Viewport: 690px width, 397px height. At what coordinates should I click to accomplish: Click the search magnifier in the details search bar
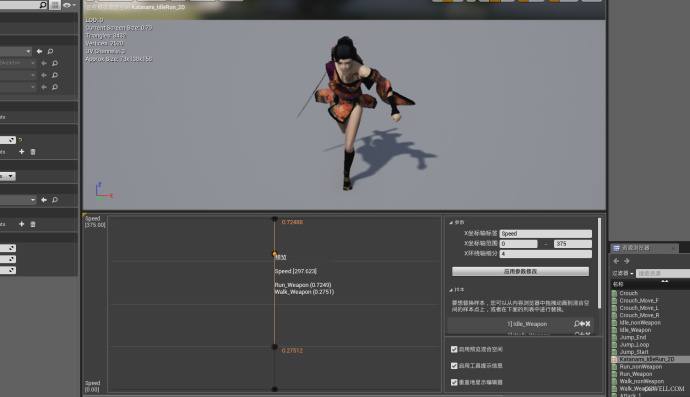(x=43, y=5)
